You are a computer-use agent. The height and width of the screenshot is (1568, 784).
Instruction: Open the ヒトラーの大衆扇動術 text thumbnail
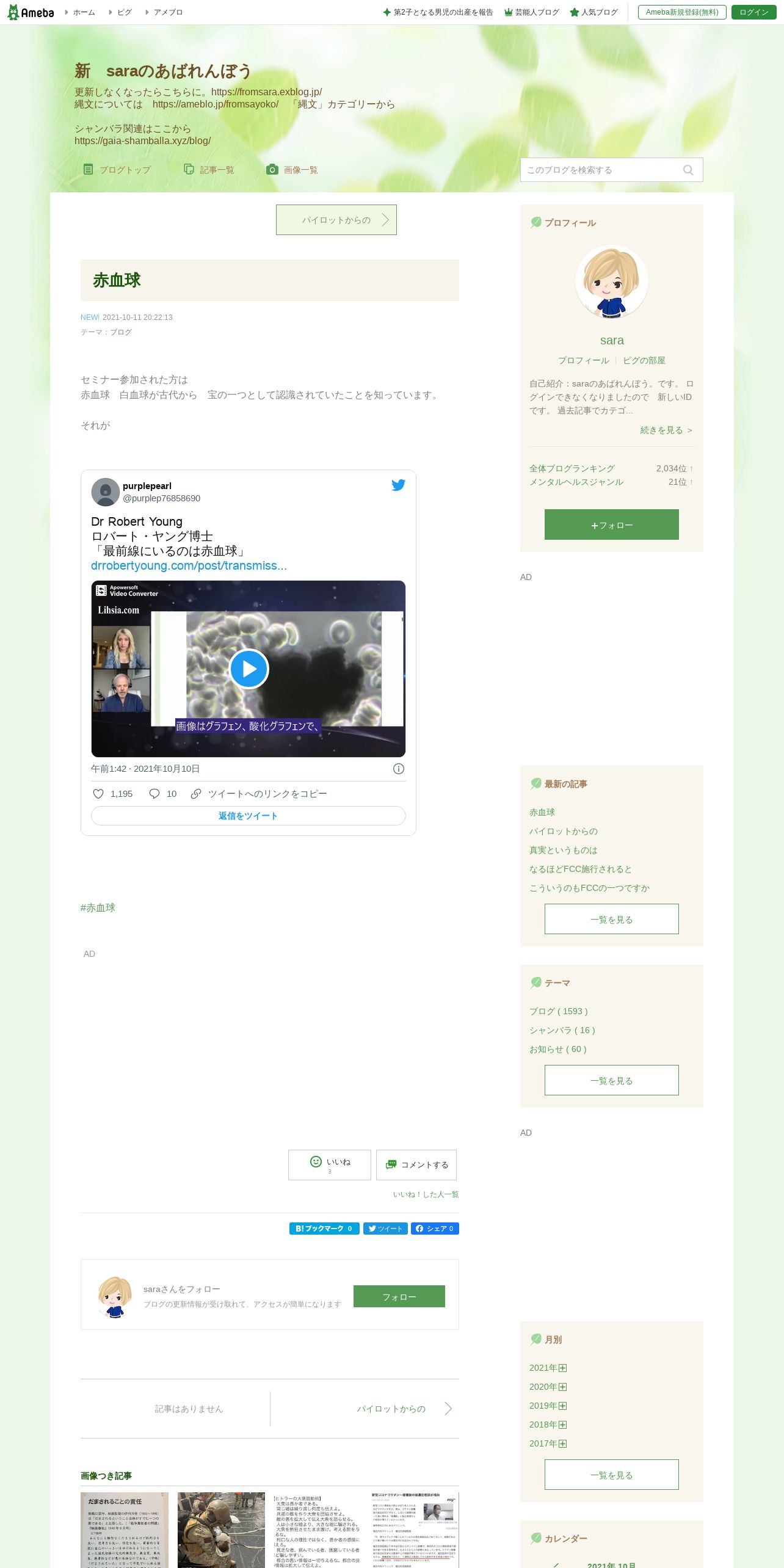(318, 1530)
